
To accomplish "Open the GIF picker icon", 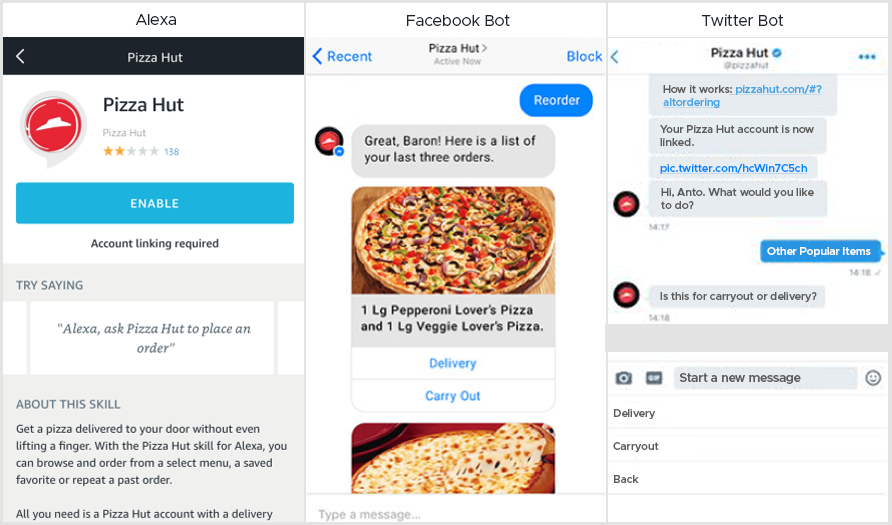I will (654, 378).
